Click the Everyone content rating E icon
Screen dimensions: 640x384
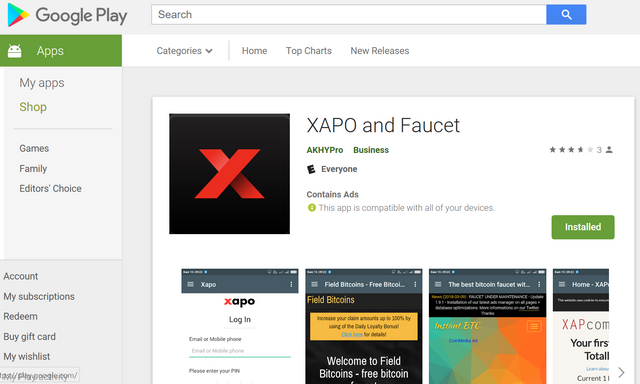pos(311,169)
